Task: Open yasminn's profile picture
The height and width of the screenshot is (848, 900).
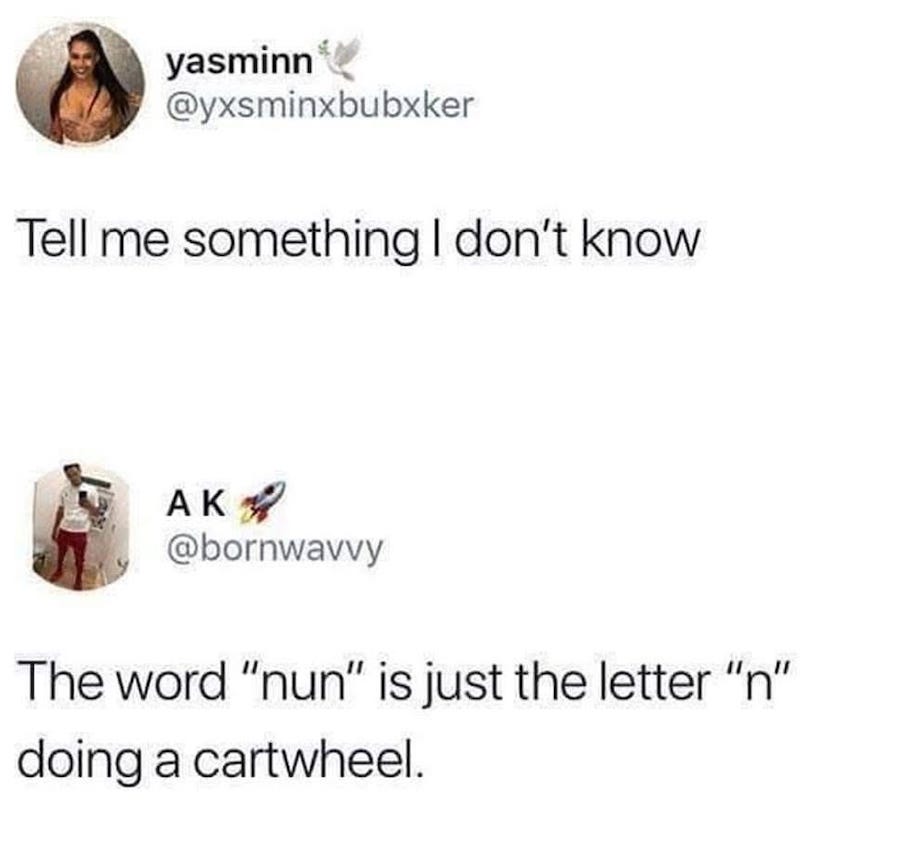Action: pyautogui.click(x=80, y=83)
